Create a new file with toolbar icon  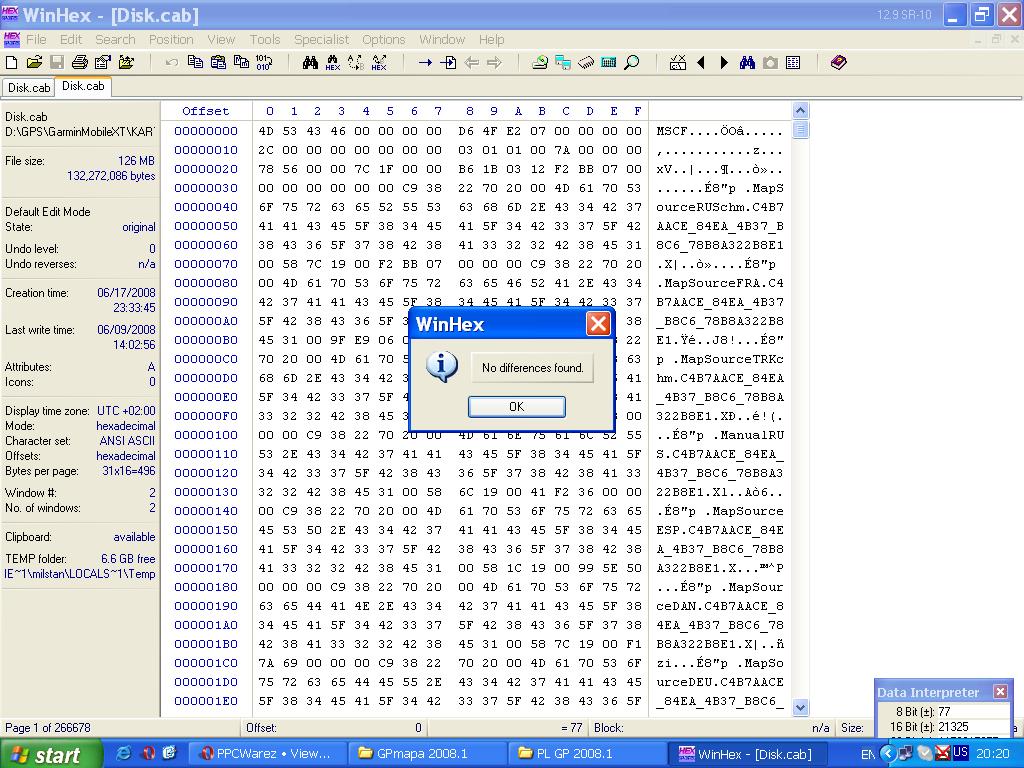pyautogui.click(x=12, y=62)
